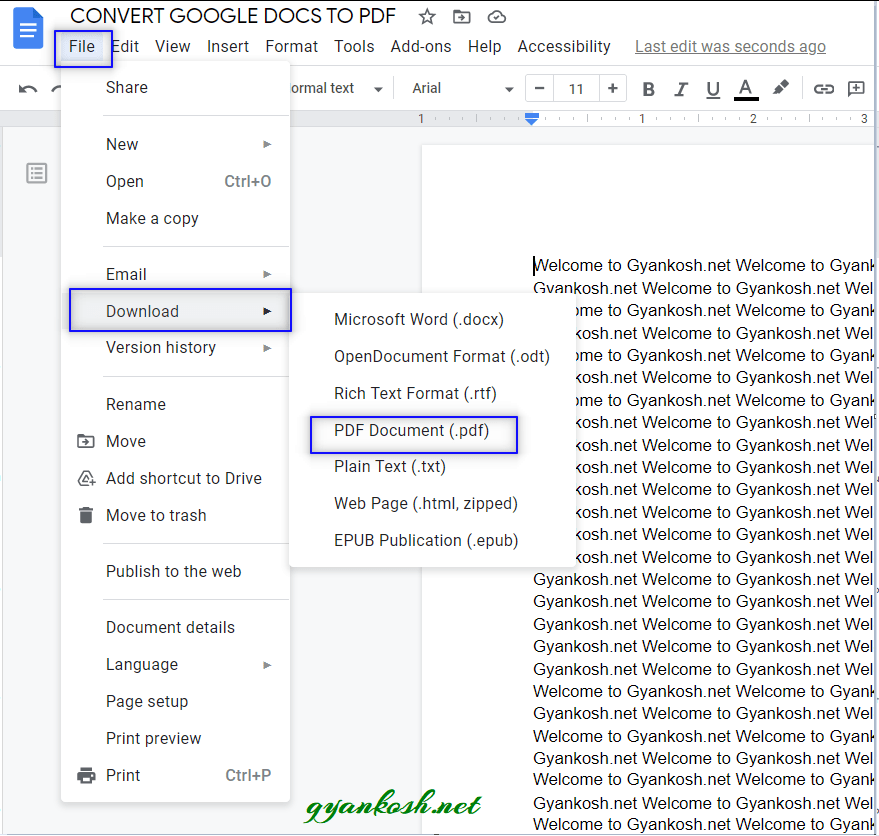This screenshot has height=836, width=879.
Task: Insert link icon in toolbar
Action: click(824, 89)
